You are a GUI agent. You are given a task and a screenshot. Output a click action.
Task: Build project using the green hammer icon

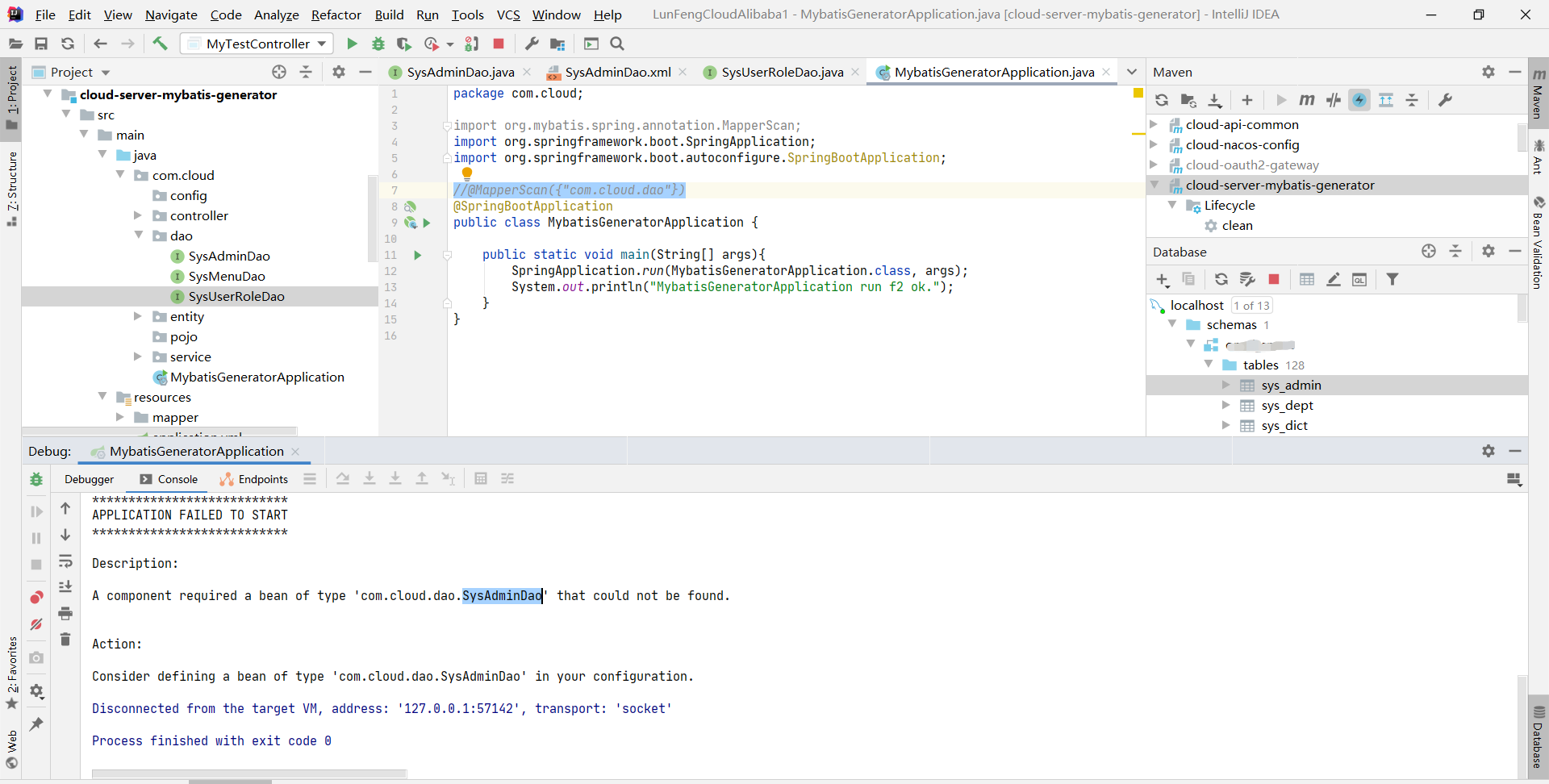160,44
